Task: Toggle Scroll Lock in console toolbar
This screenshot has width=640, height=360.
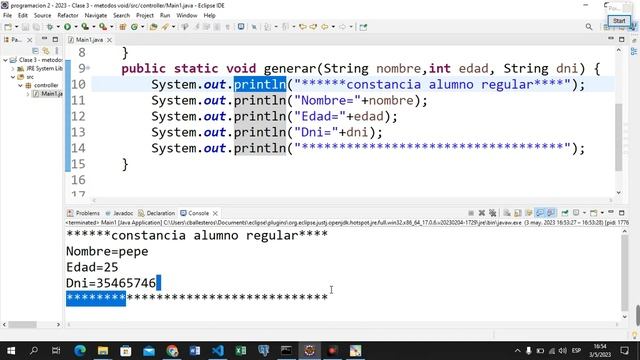Action: point(518,213)
